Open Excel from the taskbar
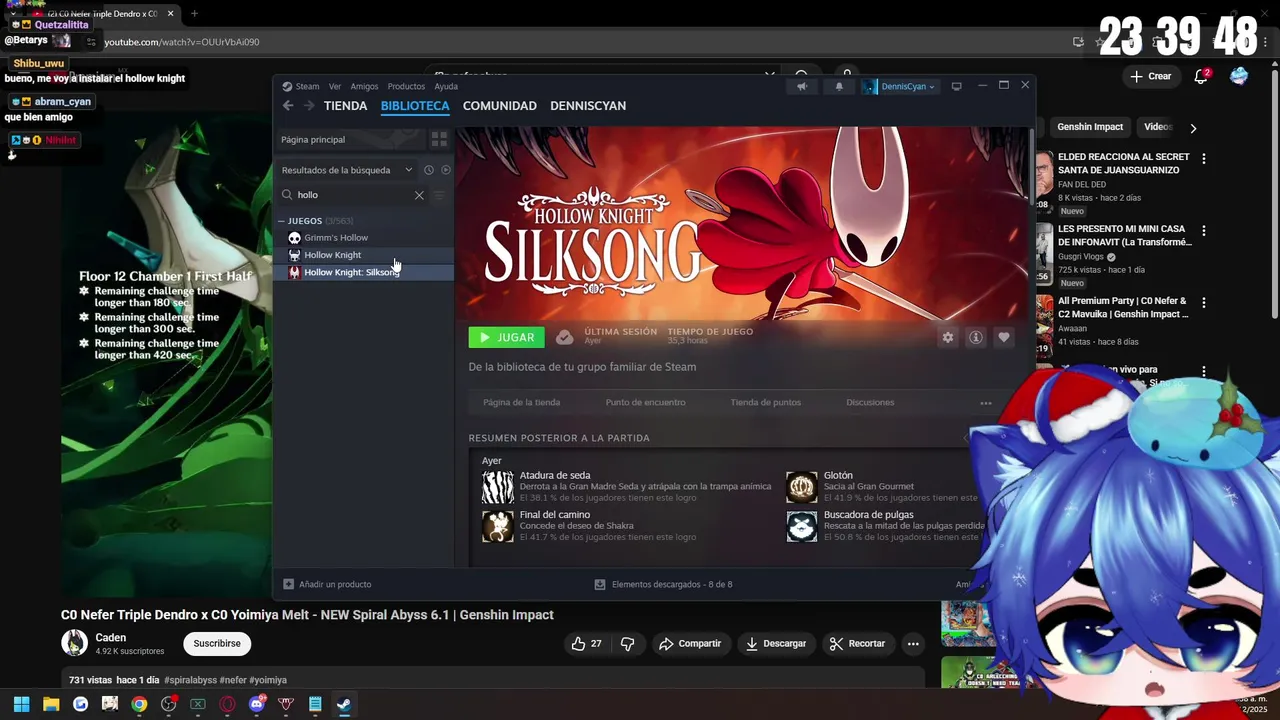This screenshot has width=1280, height=720. click(198, 704)
